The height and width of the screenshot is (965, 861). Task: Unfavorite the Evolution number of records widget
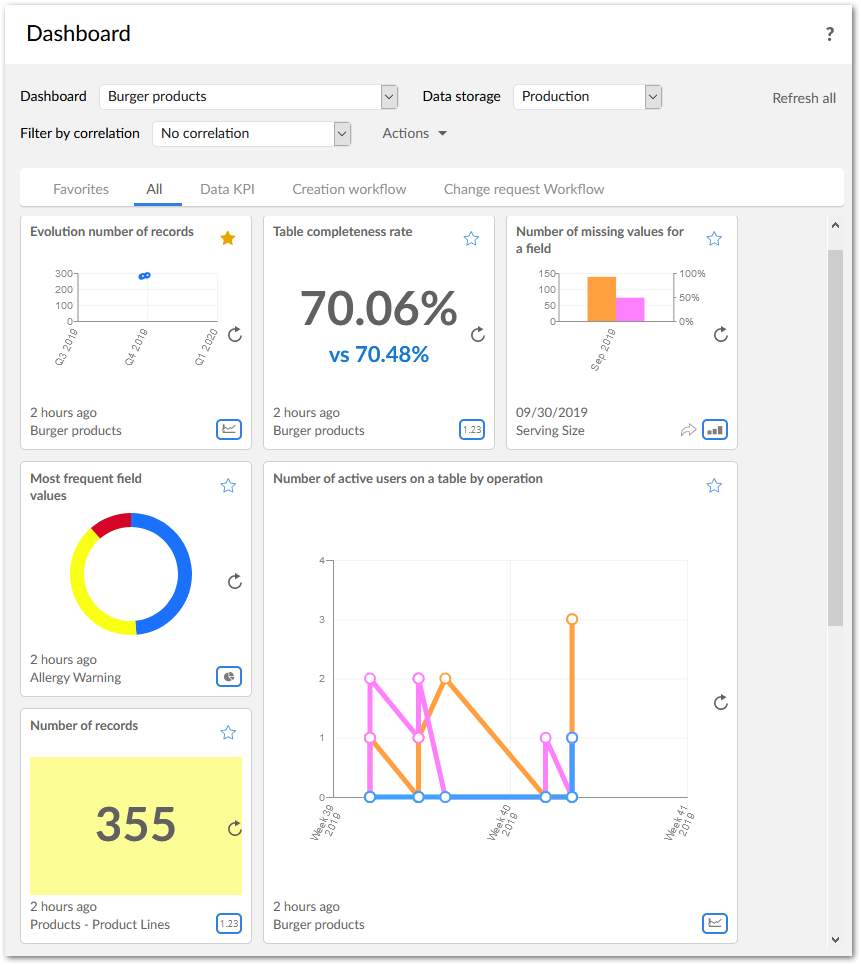228,238
